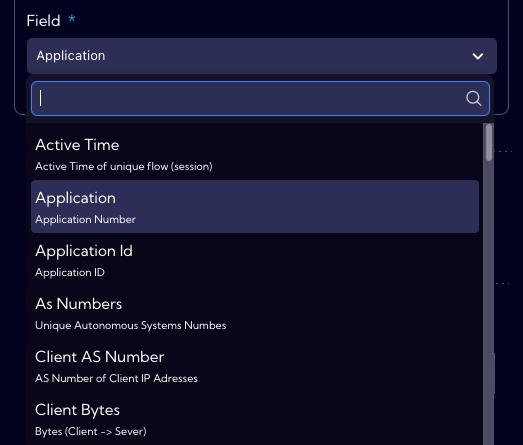Open the Application combo box
Screen dimensions: 523x445
[262, 56]
